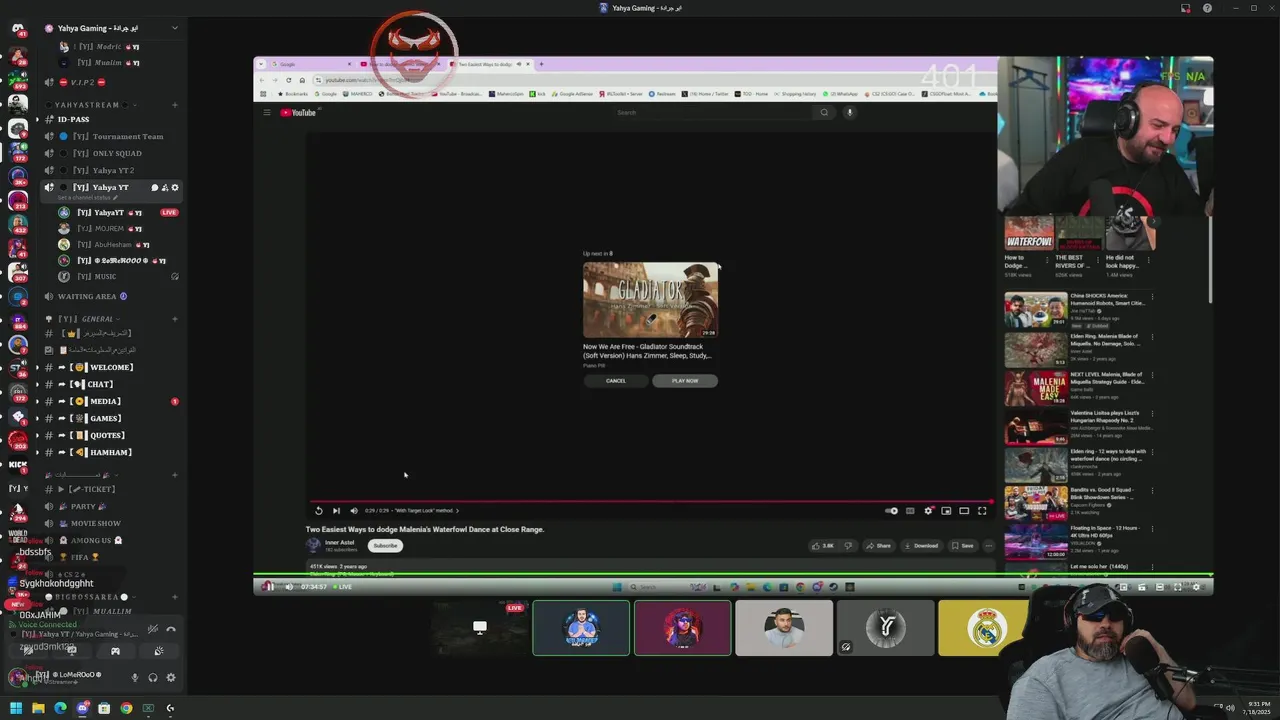The height and width of the screenshot is (720, 1280).
Task: Click fullscreen icon in streamed YouTube player
Action: [982, 511]
